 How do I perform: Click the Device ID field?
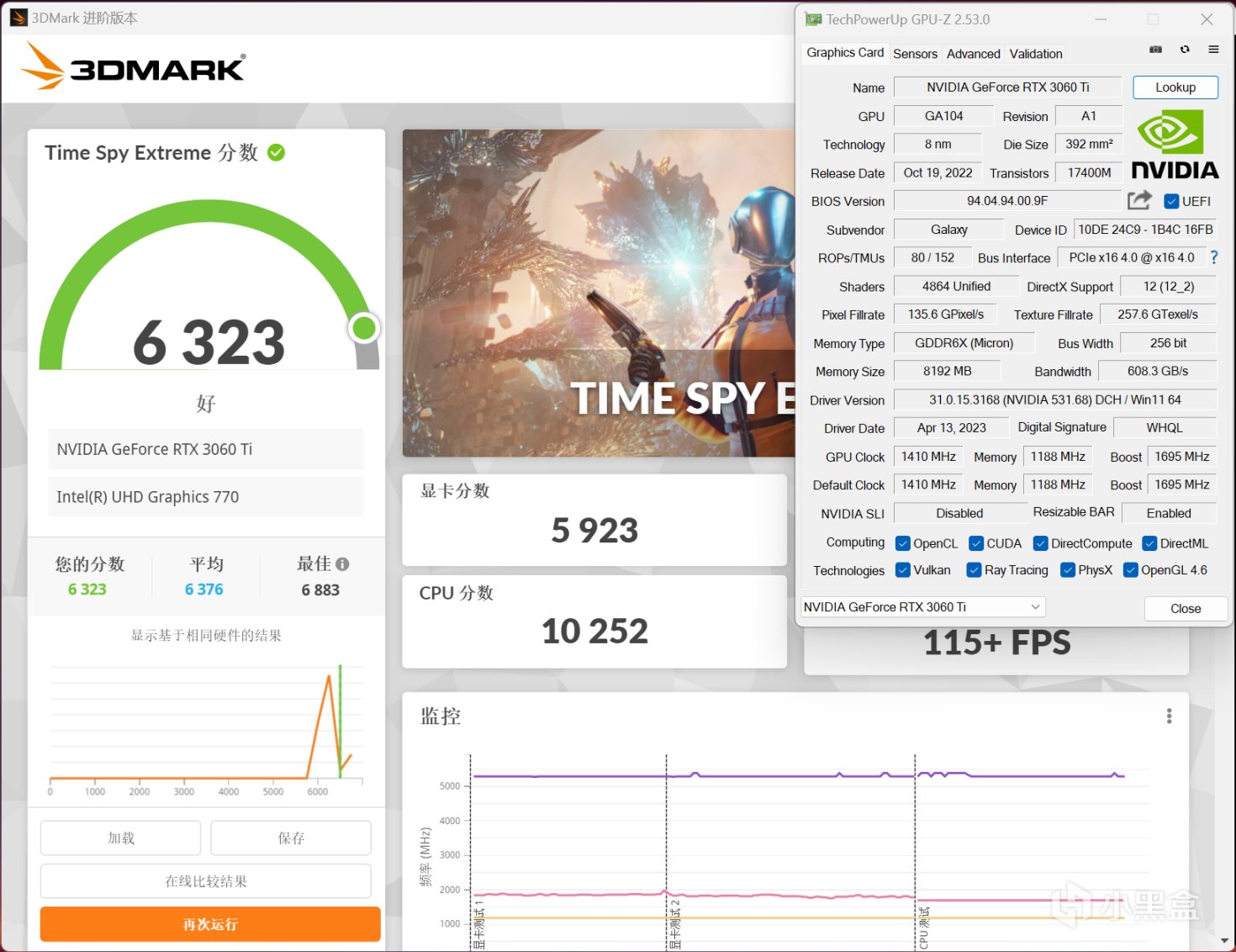(x=1145, y=230)
